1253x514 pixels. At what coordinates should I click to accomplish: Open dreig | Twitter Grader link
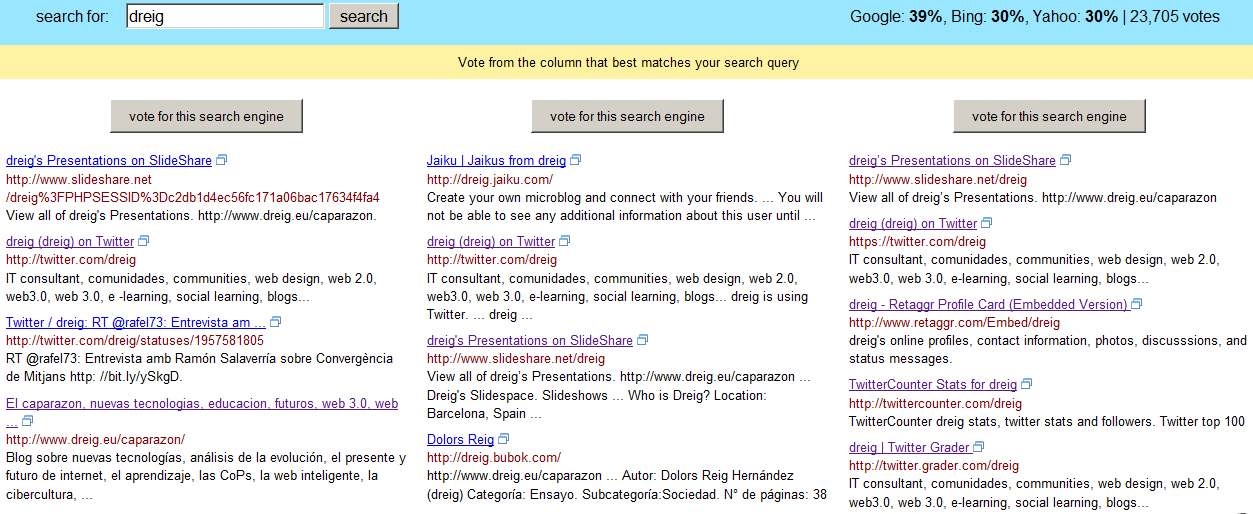909,447
